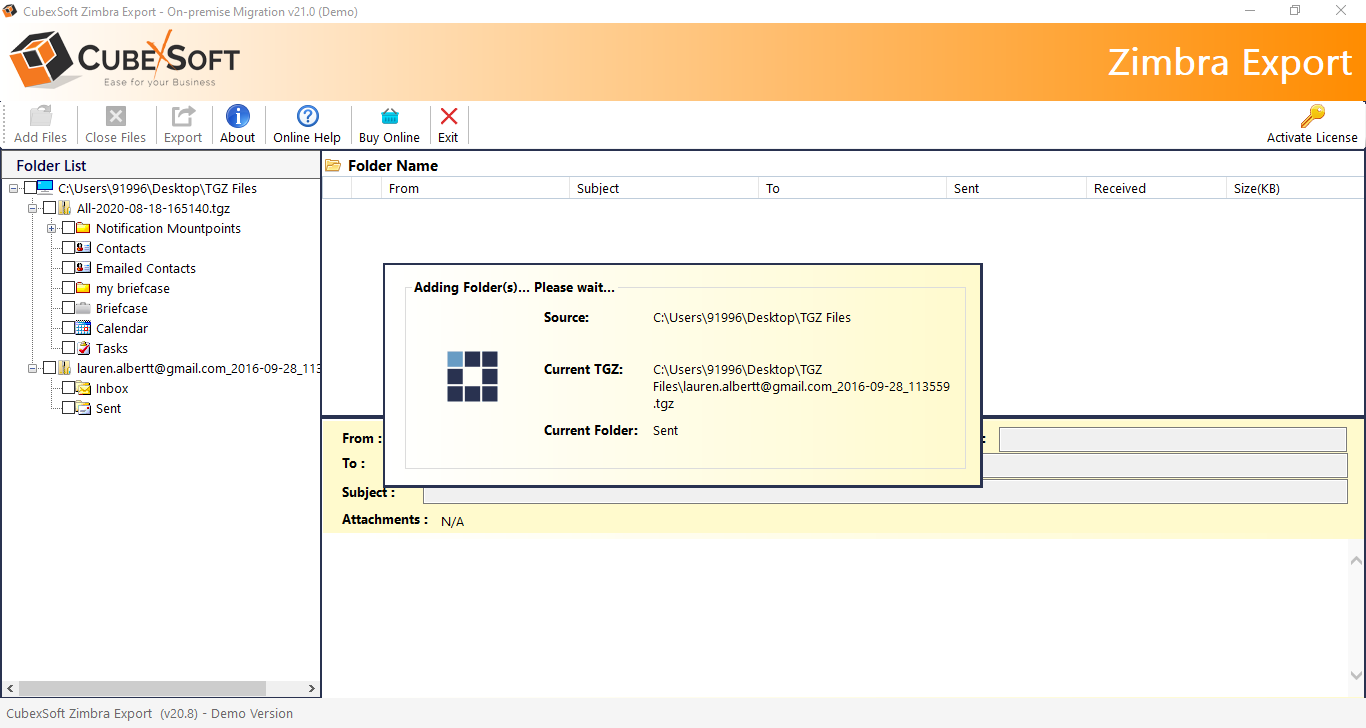The height and width of the screenshot is (728, 1366).
Task: Click the Close Files toolbar icon
Action: (x=115, y=124)
